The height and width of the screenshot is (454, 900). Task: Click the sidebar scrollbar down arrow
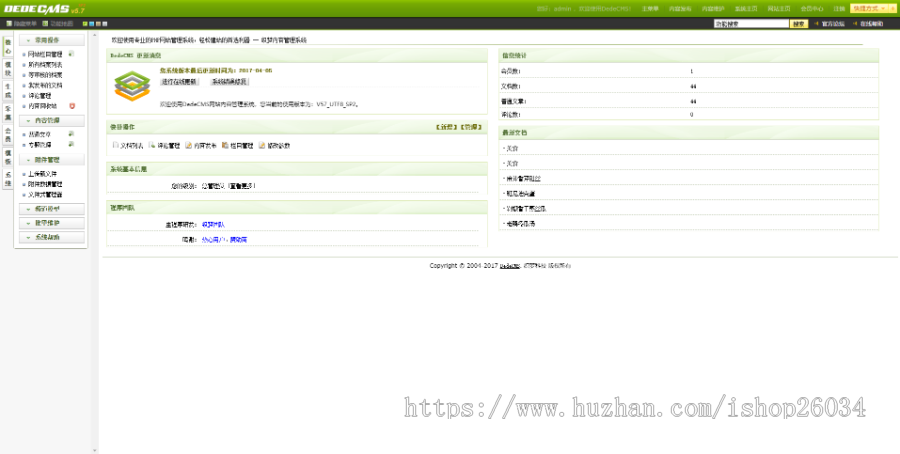click(95, 451)
